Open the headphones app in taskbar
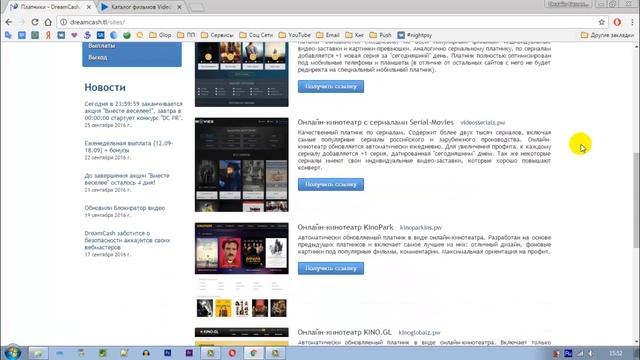The height and width of the screenshot is (360, 640). point(146,353)
